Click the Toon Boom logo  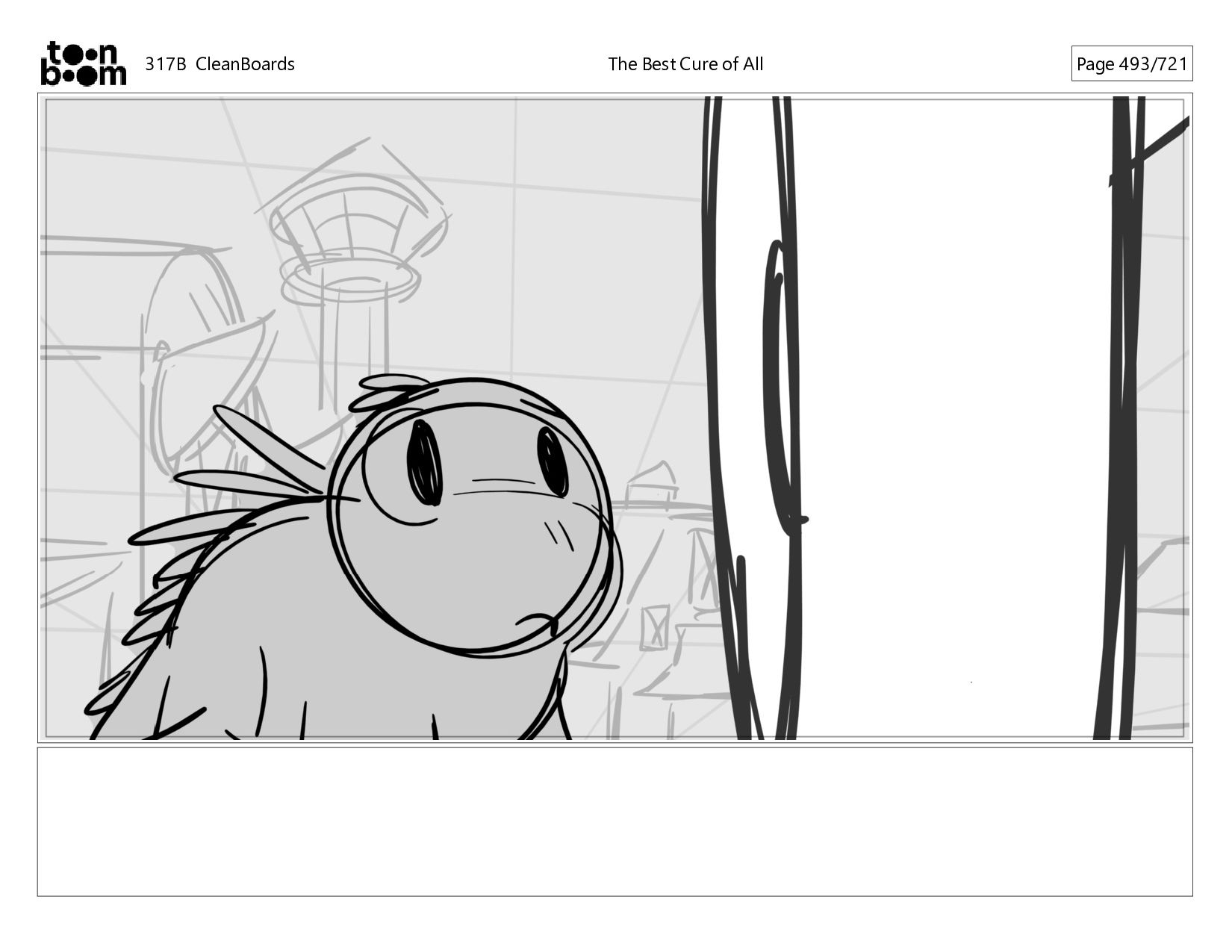[x=83, y=63]
